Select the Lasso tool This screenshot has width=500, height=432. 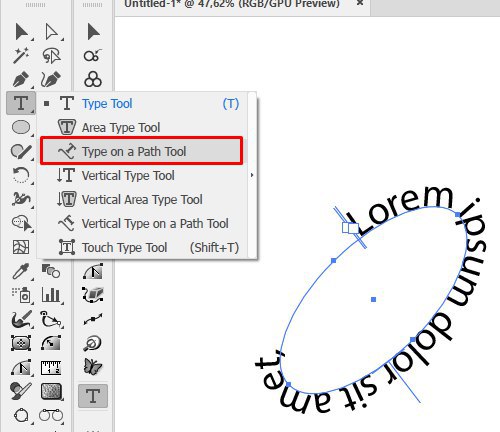pos(51,55)
